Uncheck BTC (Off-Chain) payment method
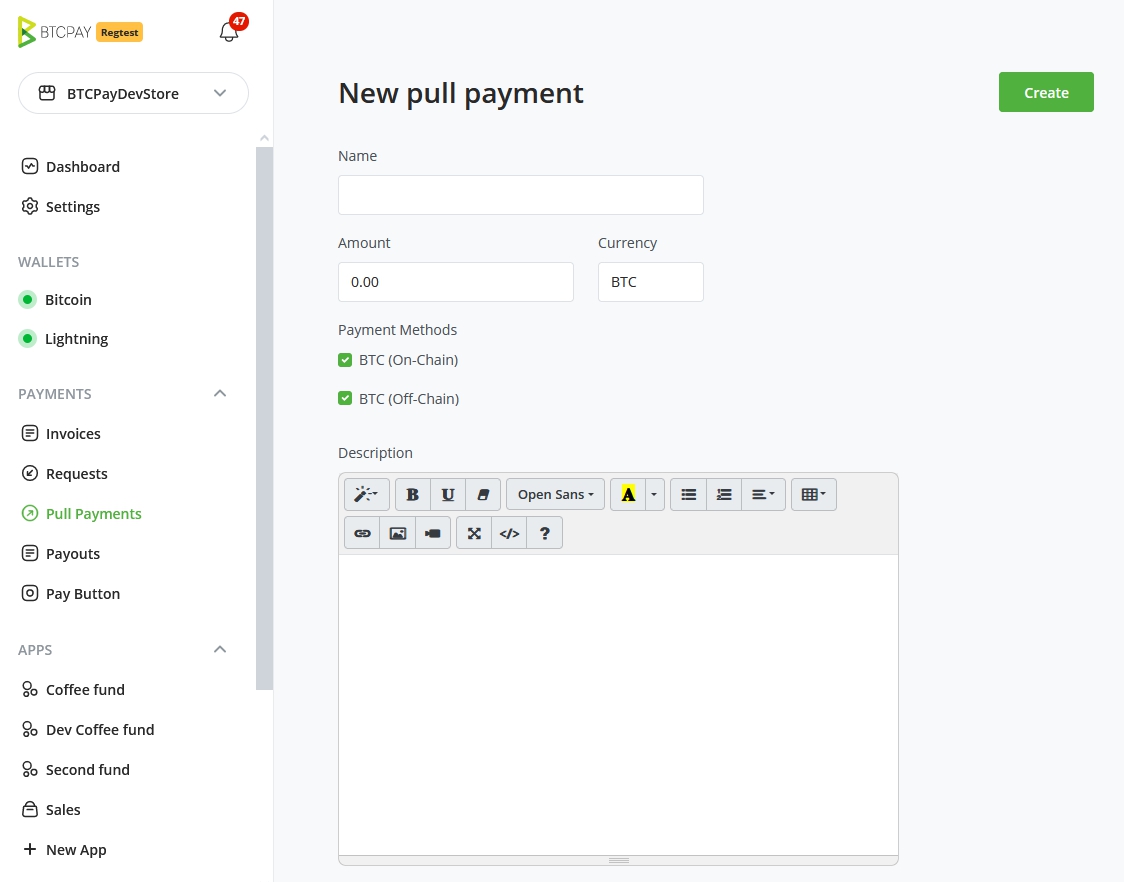Screen dimensions: 1124x882 345,398
